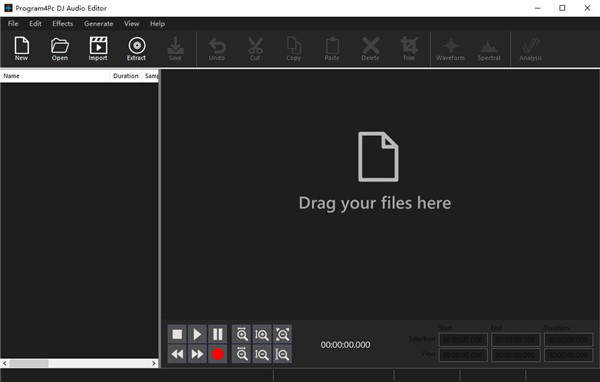Image resolution: width=600 pixels, height=382 pixels.
Task: Open the Edit menu
Action: tap(35, 24)
